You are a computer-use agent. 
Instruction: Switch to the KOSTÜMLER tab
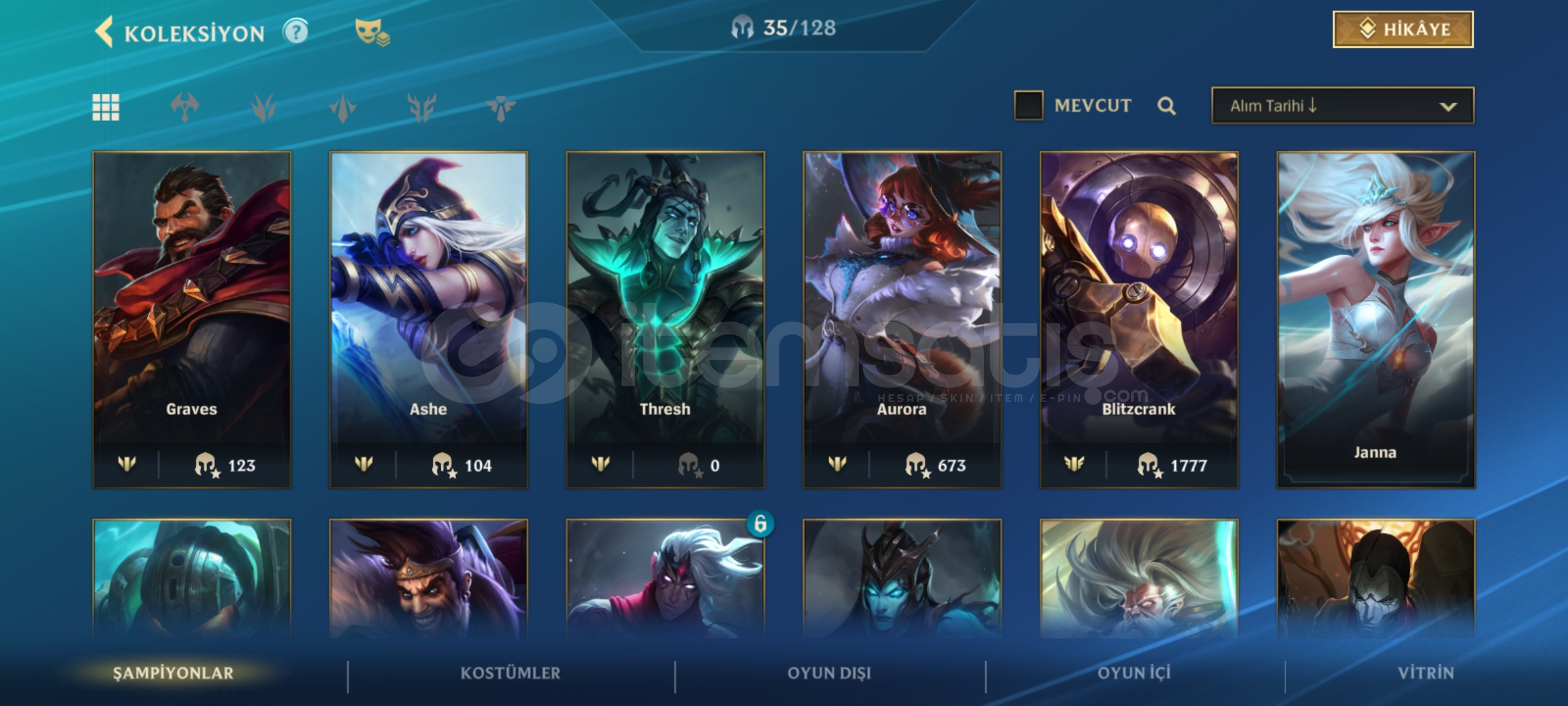point(510,673)
